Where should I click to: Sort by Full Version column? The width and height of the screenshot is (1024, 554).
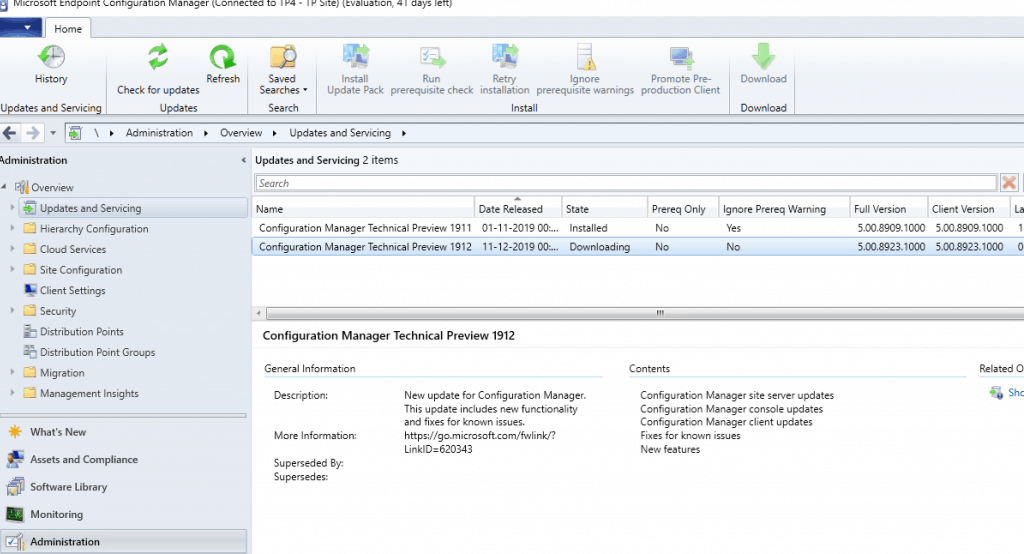pos(889,209)
